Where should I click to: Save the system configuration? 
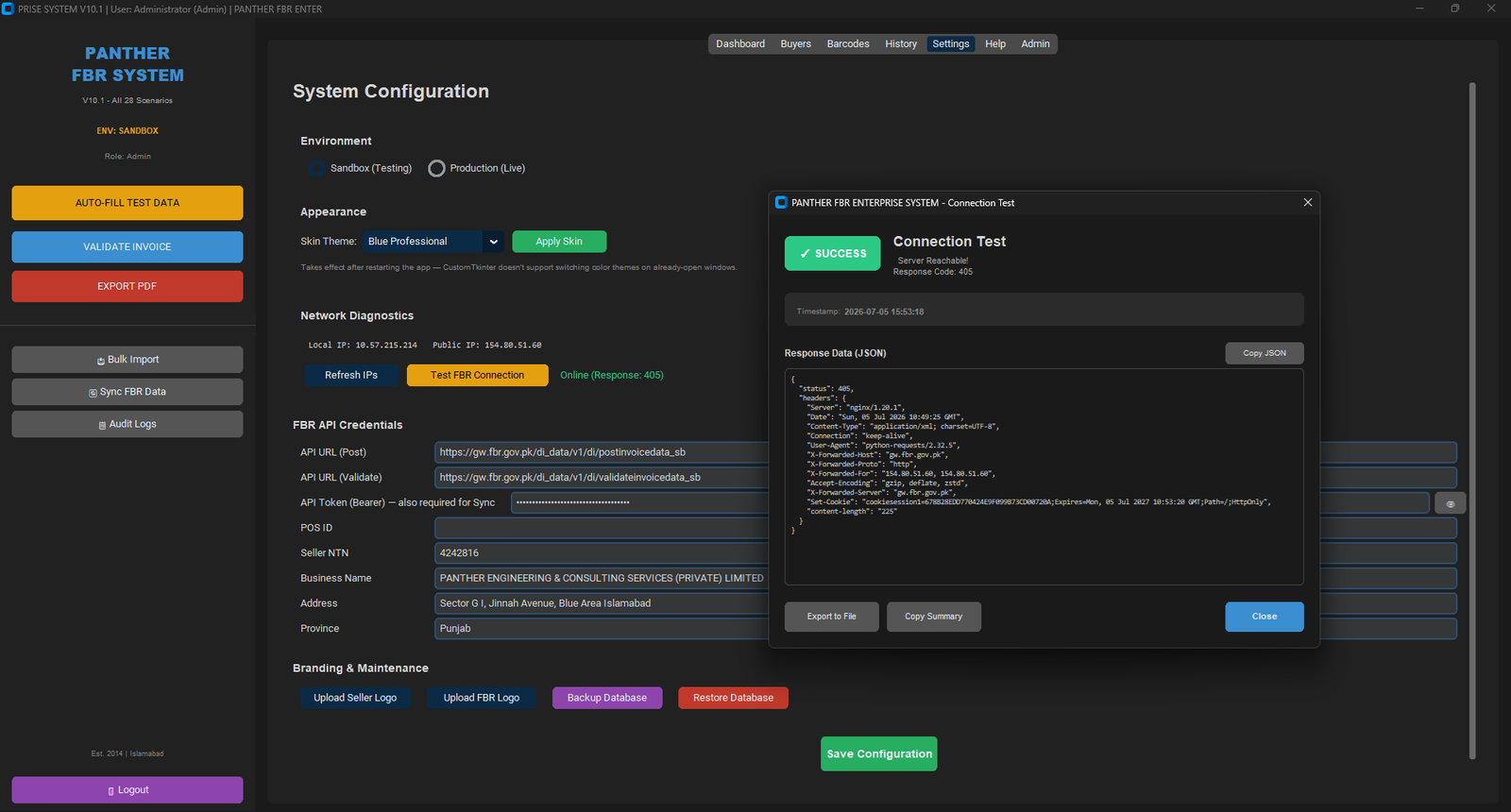[x=879, y=754]
